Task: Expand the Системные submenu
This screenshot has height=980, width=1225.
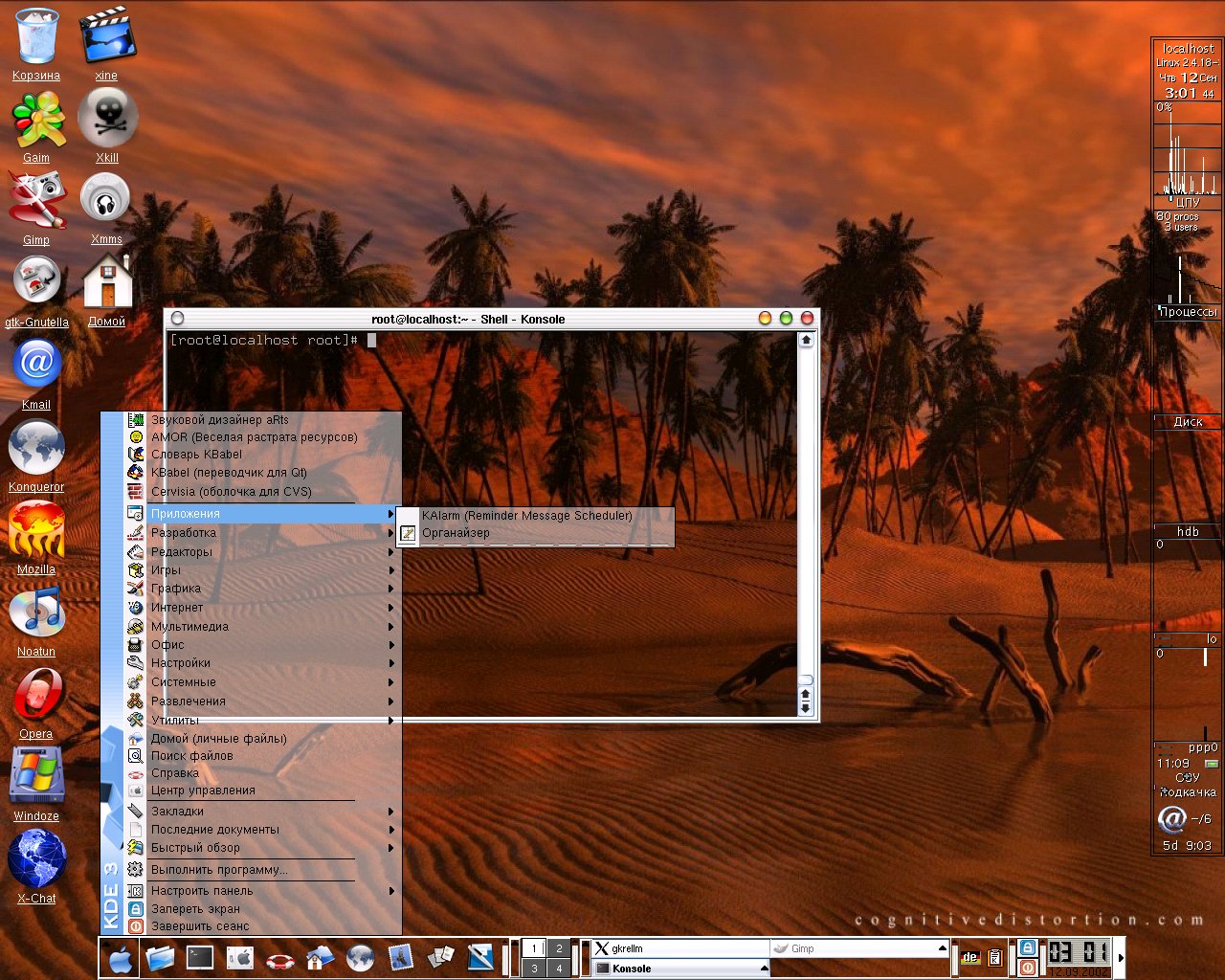Action: 262,682
